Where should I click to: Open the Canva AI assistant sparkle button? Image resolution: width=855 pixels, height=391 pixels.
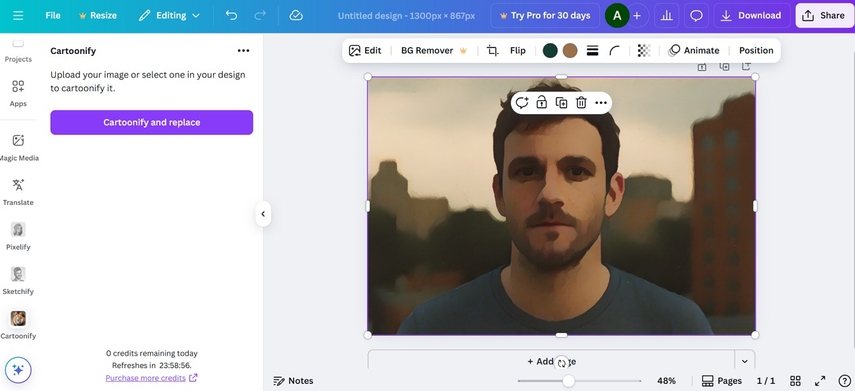click(18, 370)
